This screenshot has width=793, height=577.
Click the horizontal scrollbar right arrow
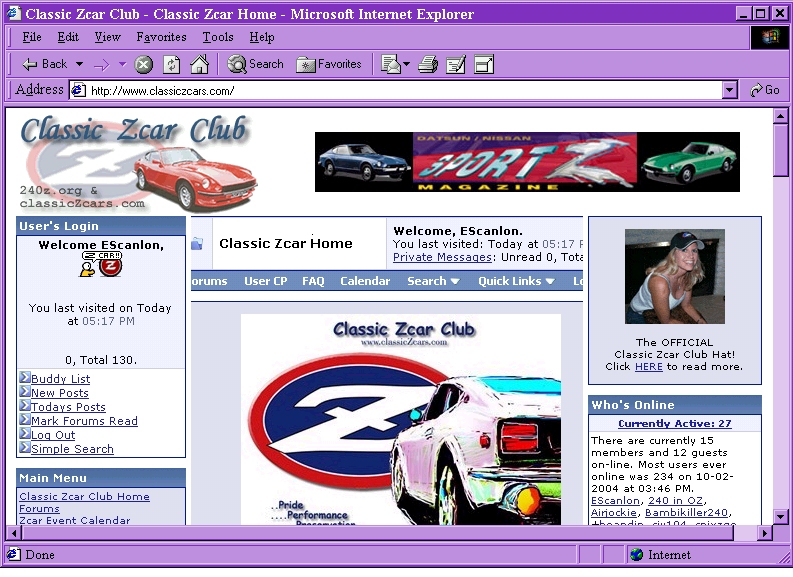pyautogui.click(x=765, y=533)
